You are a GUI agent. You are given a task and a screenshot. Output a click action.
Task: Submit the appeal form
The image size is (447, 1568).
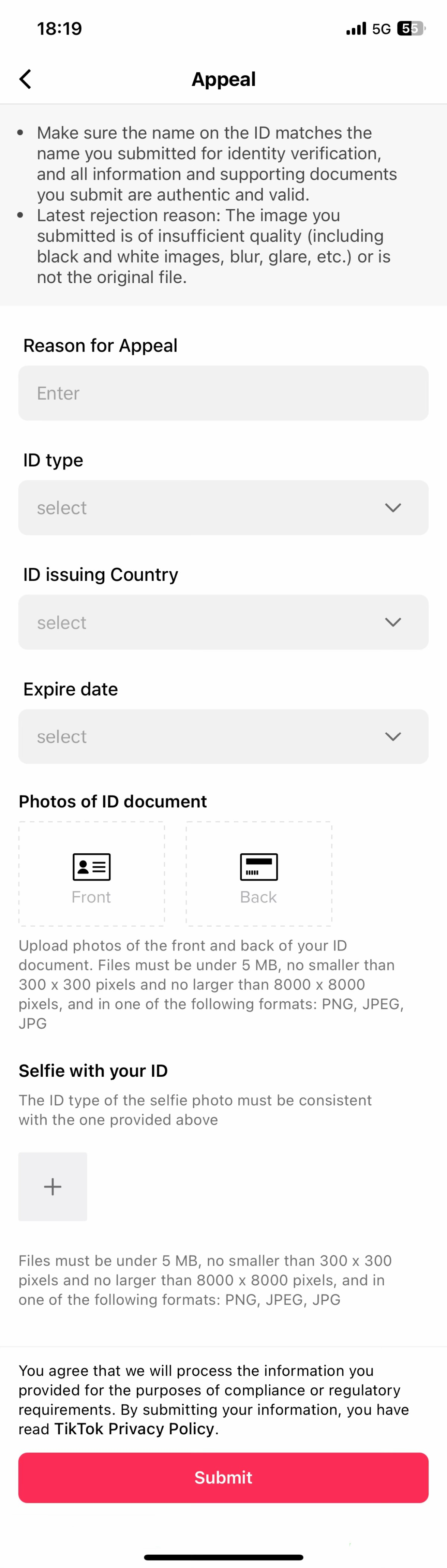223,1477
